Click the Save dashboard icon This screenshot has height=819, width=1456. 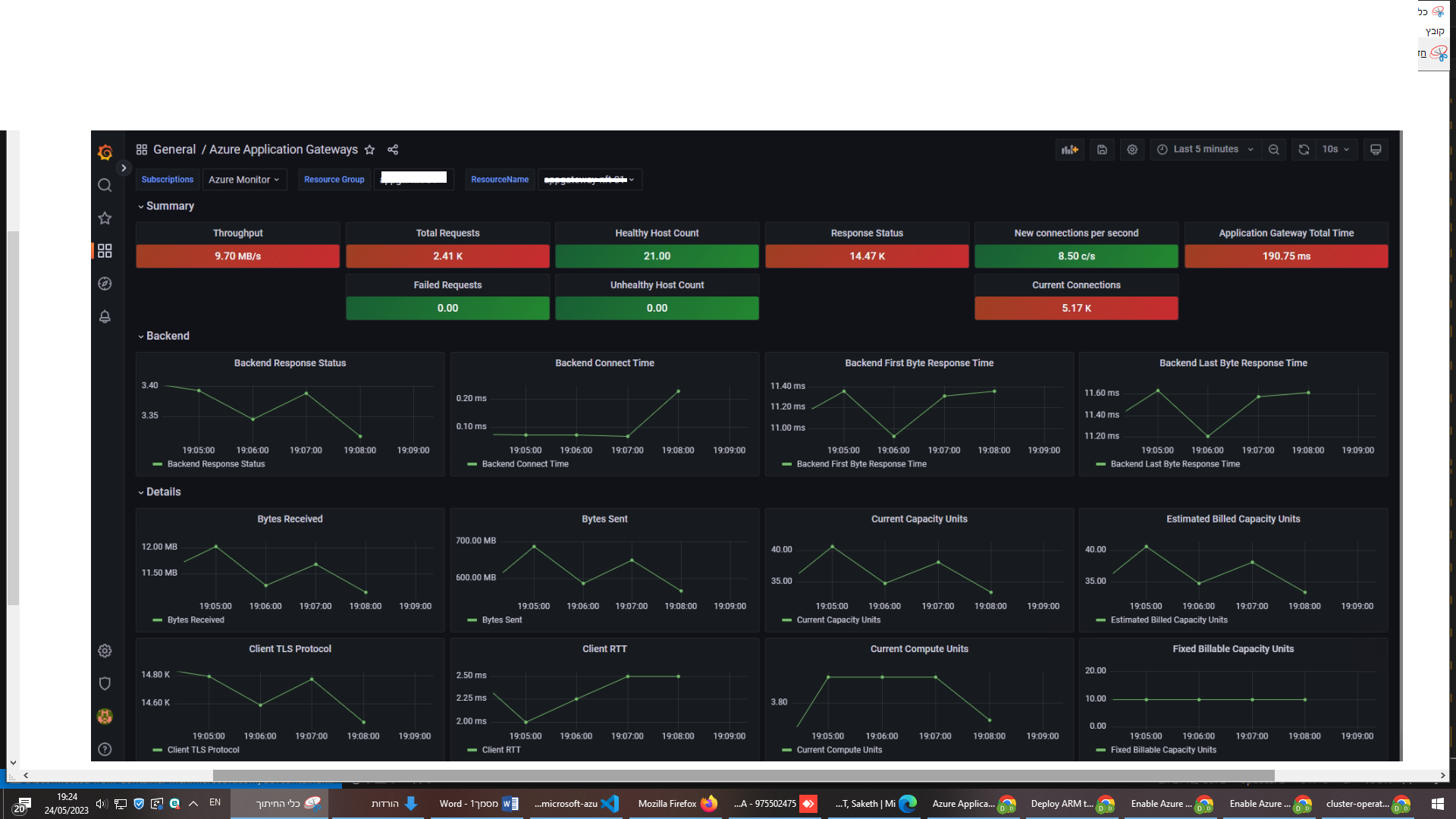[x=1102, y=149]
